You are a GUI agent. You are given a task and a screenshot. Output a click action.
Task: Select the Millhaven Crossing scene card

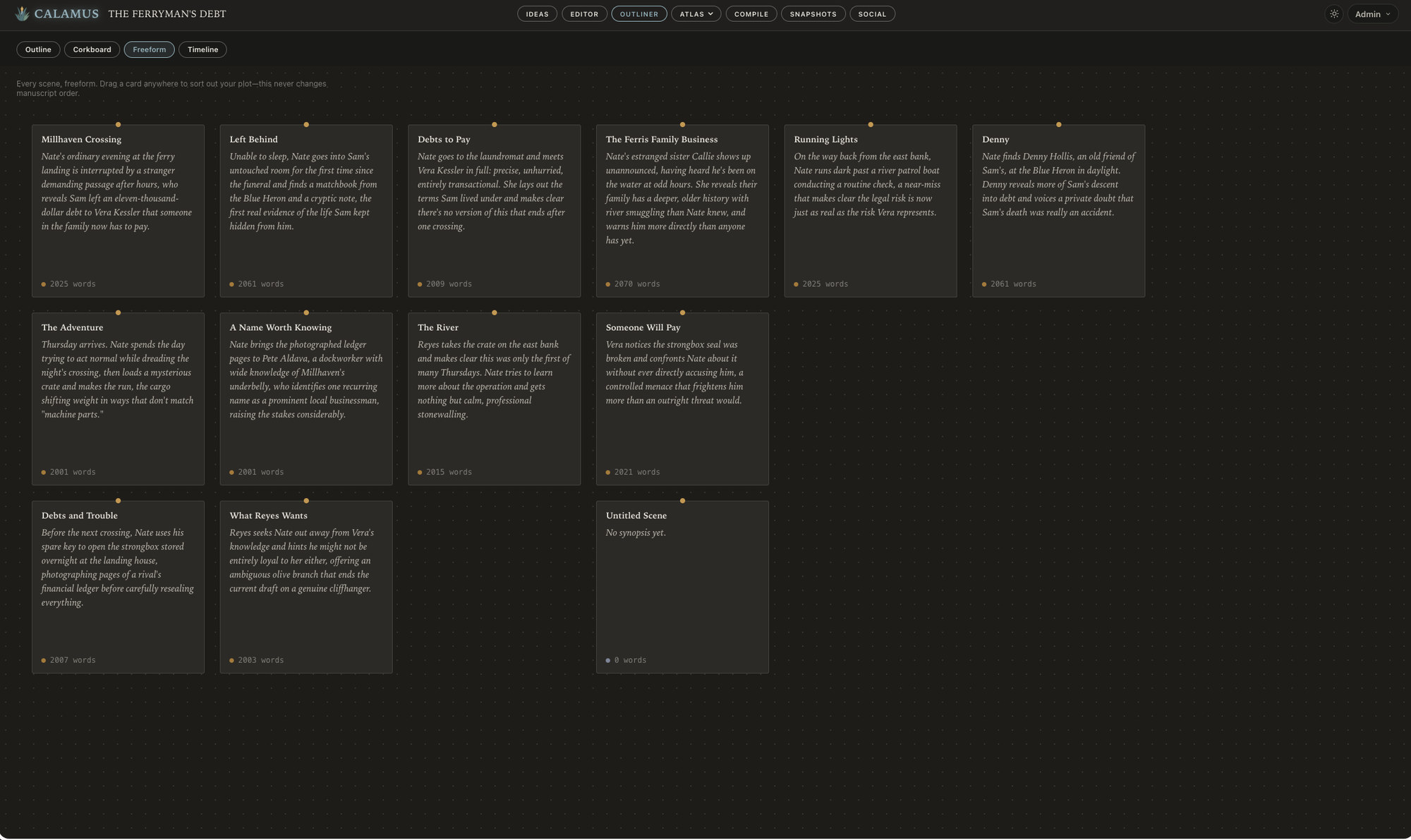pyautogui.click(x=118, y=211)
